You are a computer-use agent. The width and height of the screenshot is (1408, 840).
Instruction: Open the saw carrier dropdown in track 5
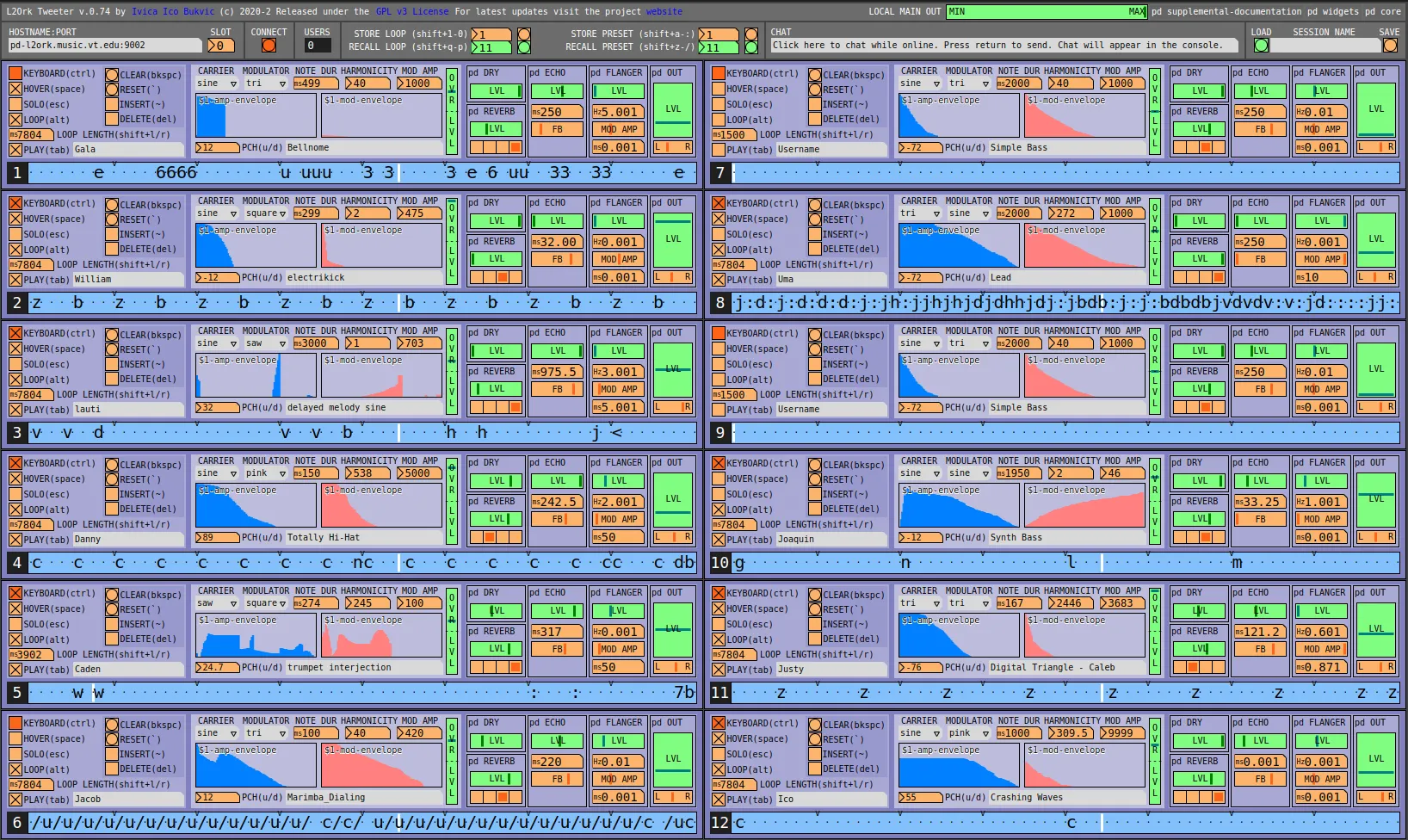217,603
